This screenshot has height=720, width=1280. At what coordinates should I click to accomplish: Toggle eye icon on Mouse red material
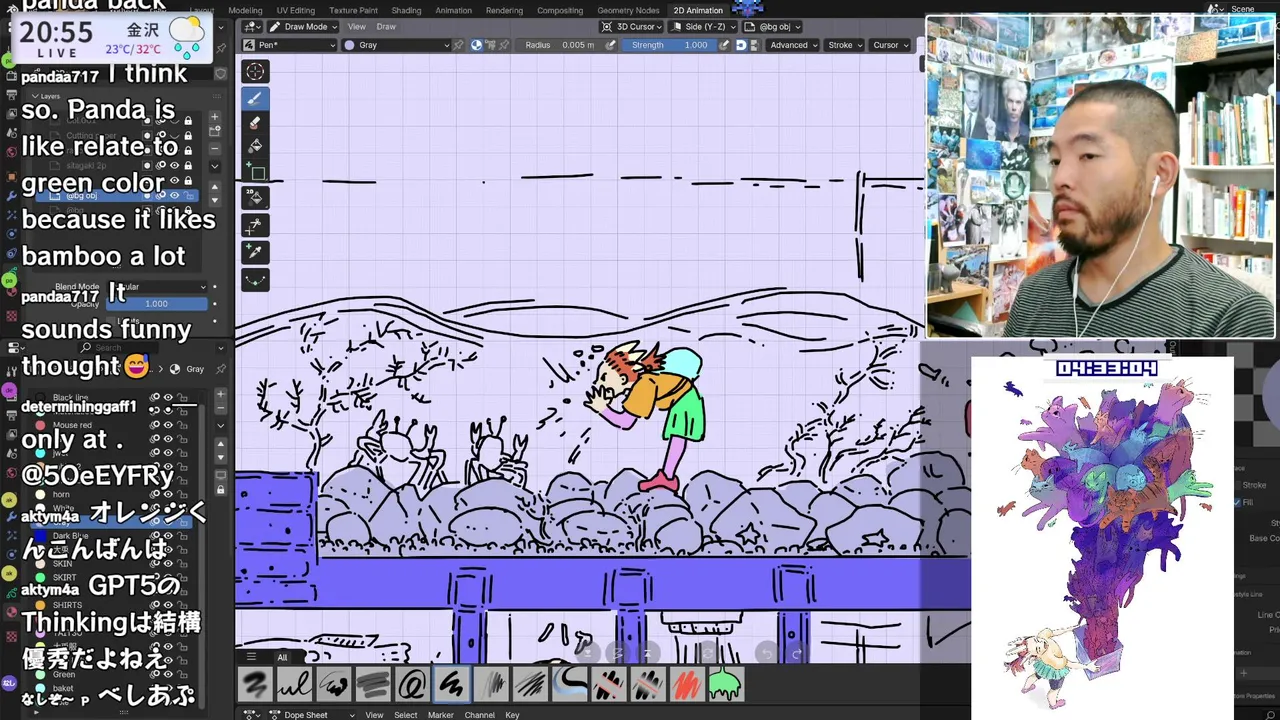pos(168,425)
